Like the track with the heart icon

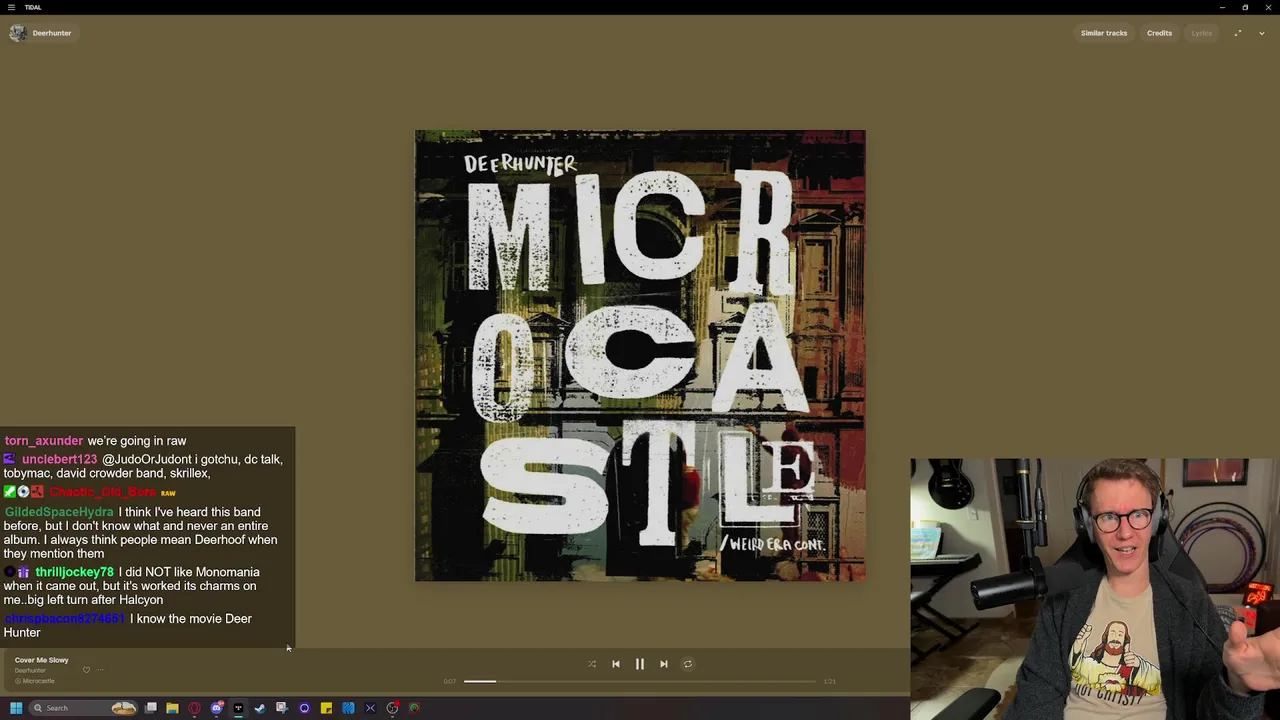click(86, 670)
